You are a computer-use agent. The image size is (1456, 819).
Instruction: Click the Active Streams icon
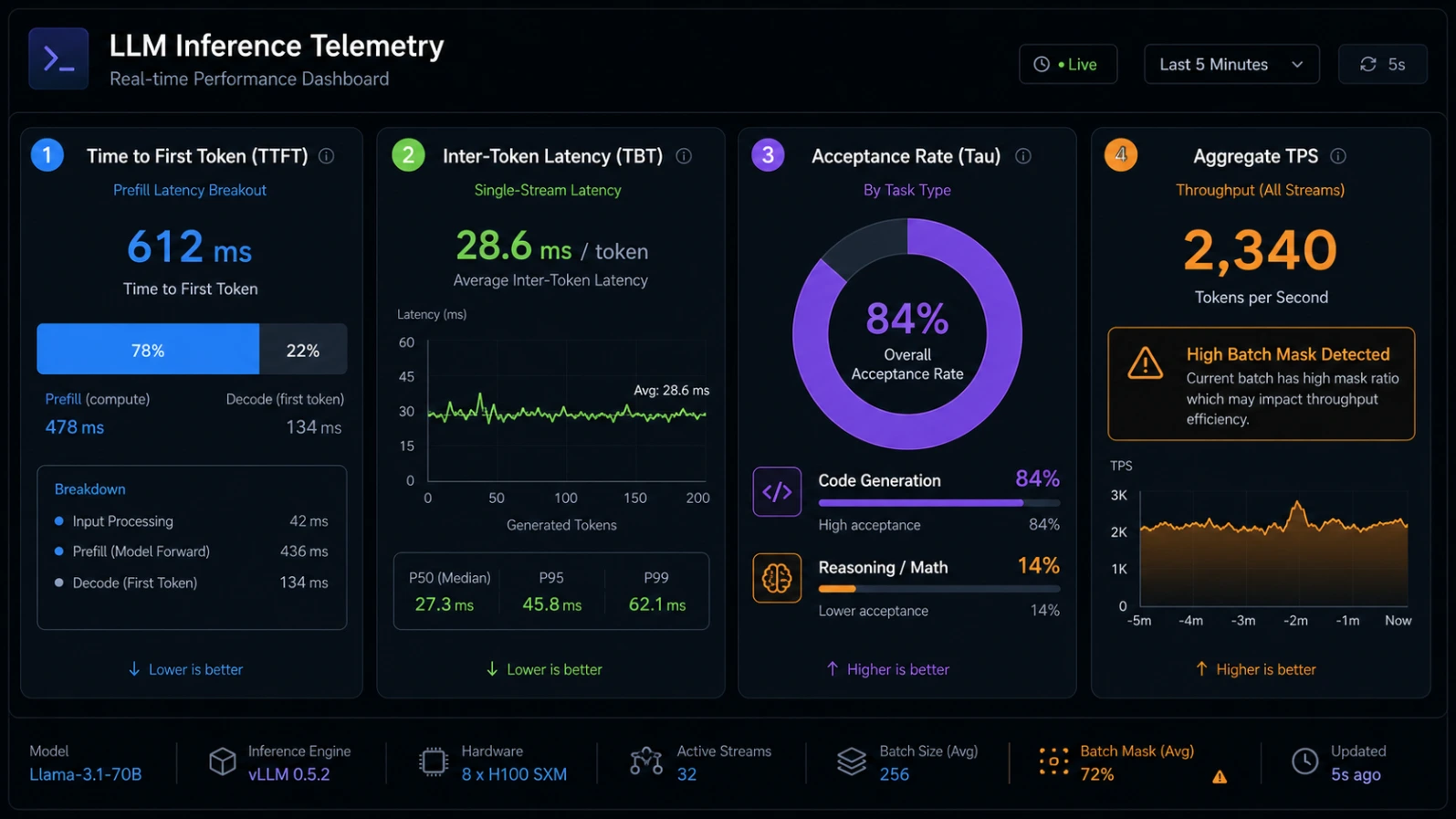click(x=646, y=761)
